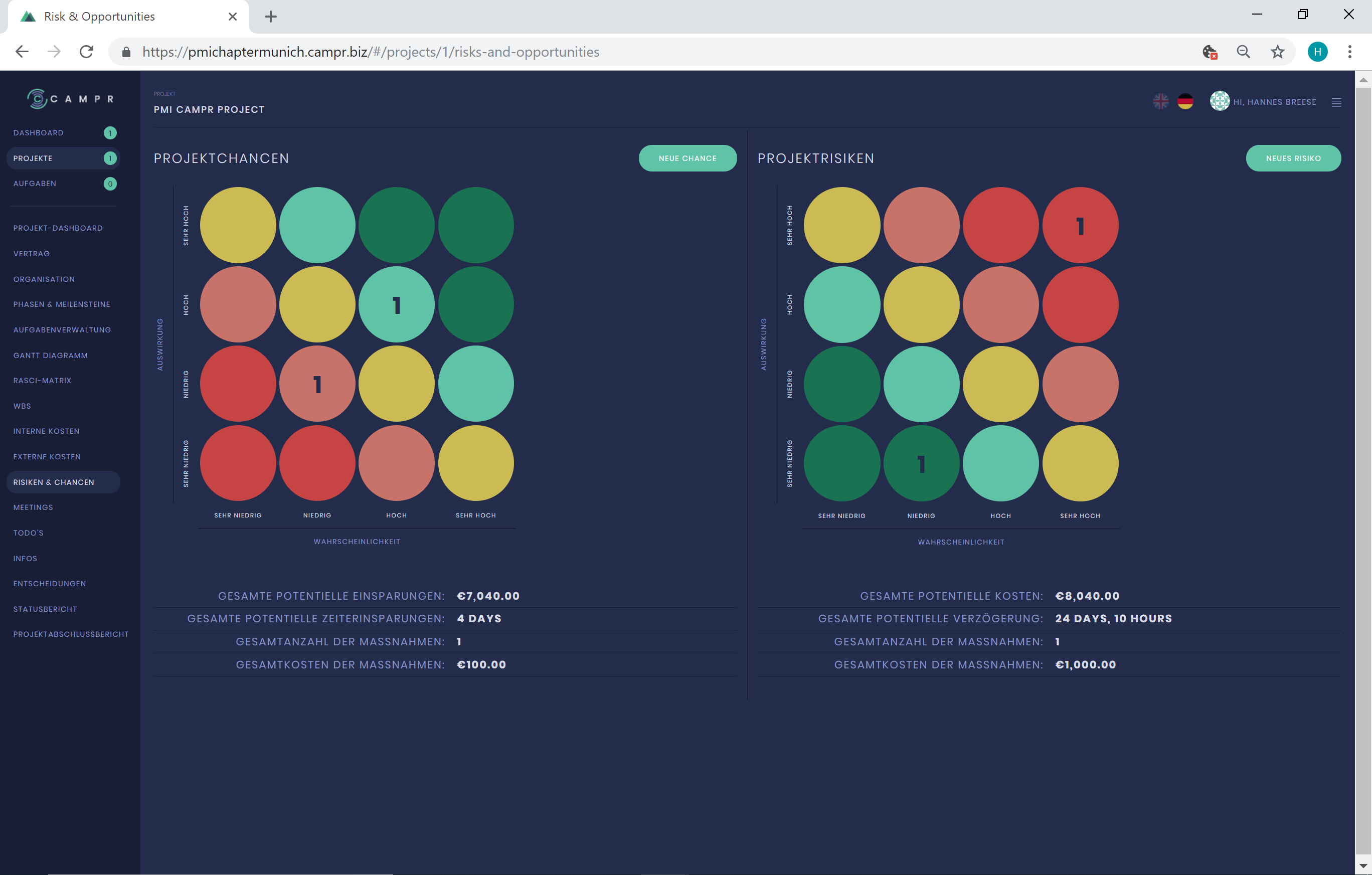Viewport: 1372px width, 875px height.
Task: Click the browser address bar URL
Action: click(371, 52)
